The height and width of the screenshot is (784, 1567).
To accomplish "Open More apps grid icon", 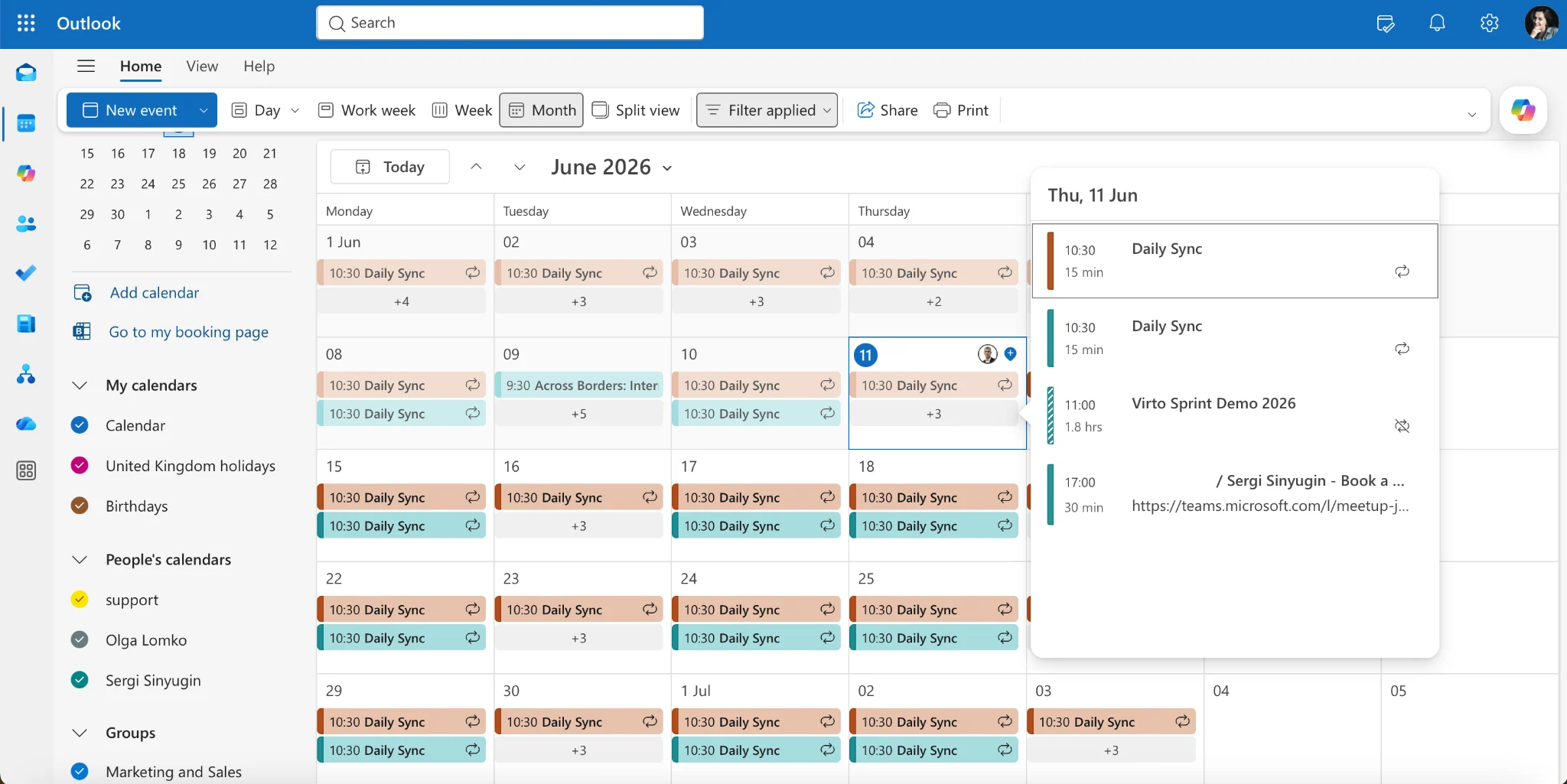I will point(26,470).
